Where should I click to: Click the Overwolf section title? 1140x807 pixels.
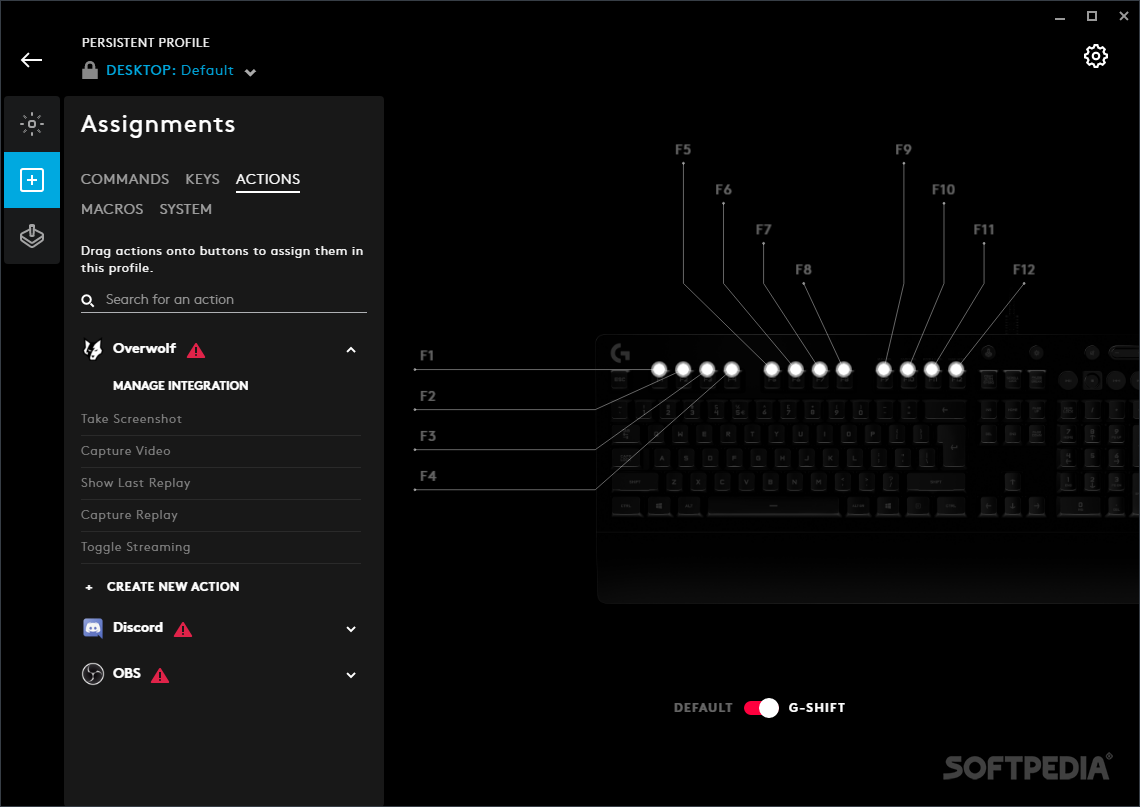coord(144,348)
